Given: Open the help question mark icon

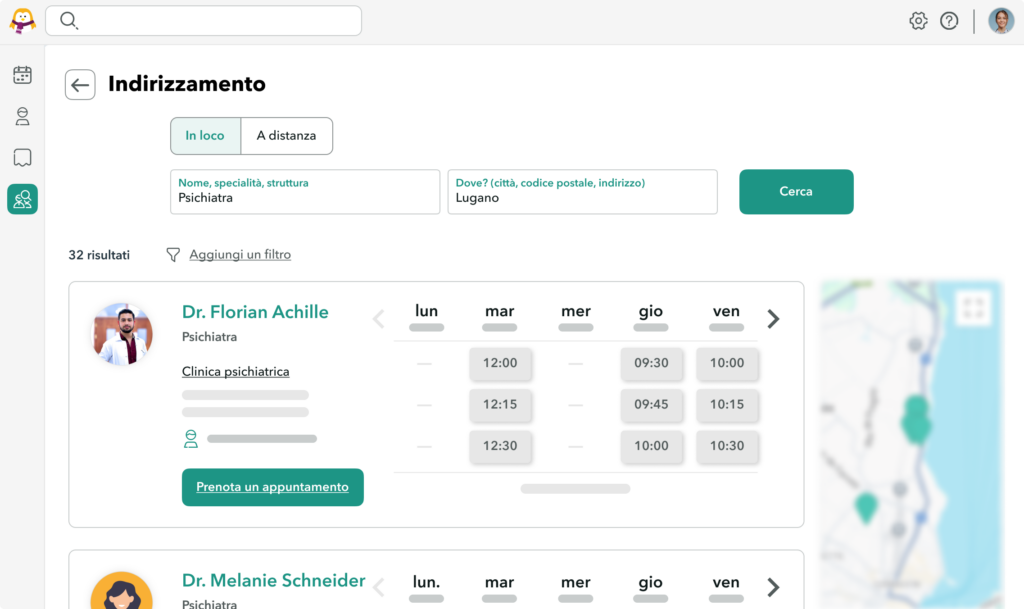Looking at the screenshot, I should point(949,20).
